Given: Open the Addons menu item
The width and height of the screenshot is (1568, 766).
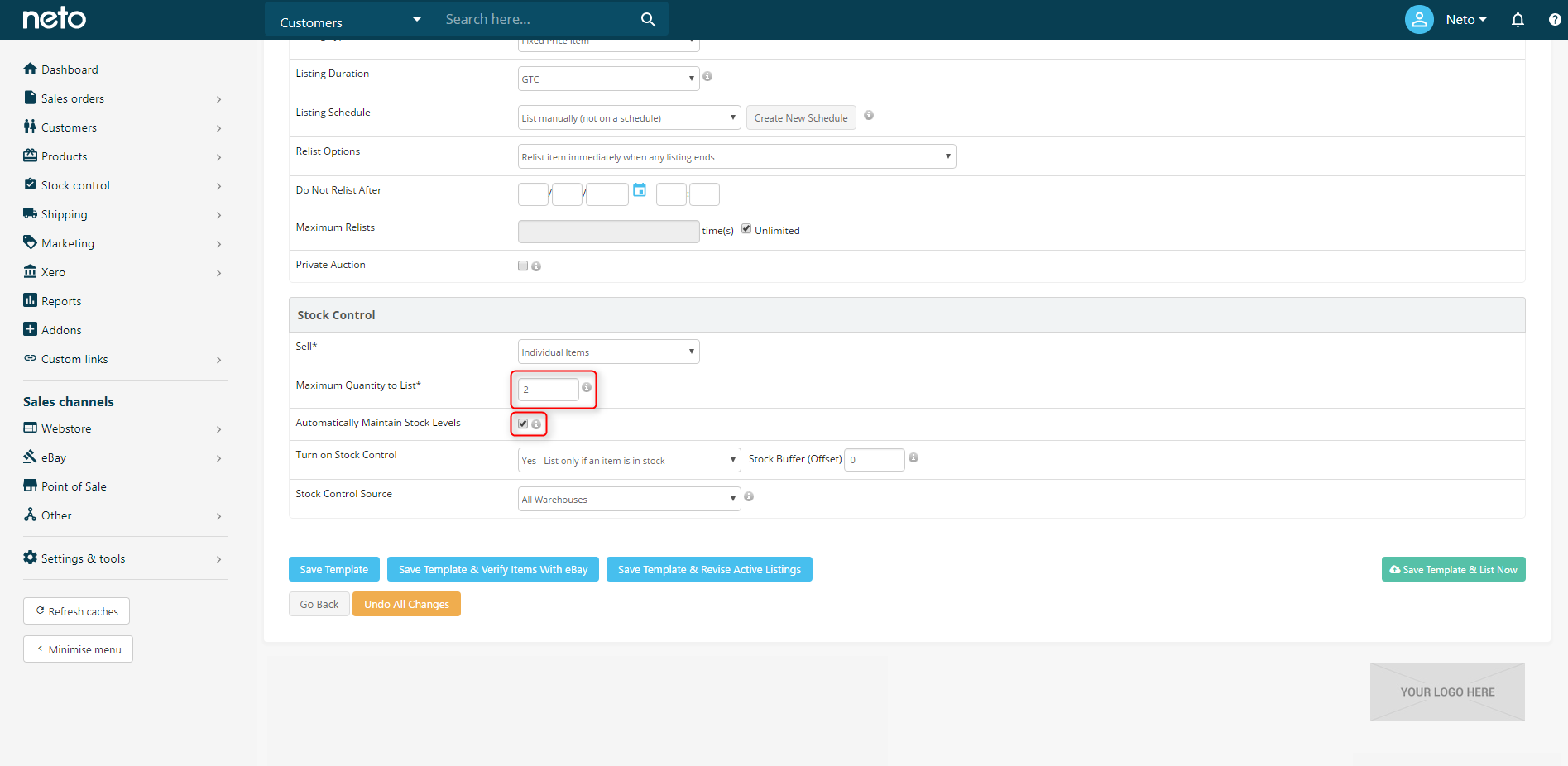Looking at the screenshot, I should pyautogui.click(x=61, y=330).
